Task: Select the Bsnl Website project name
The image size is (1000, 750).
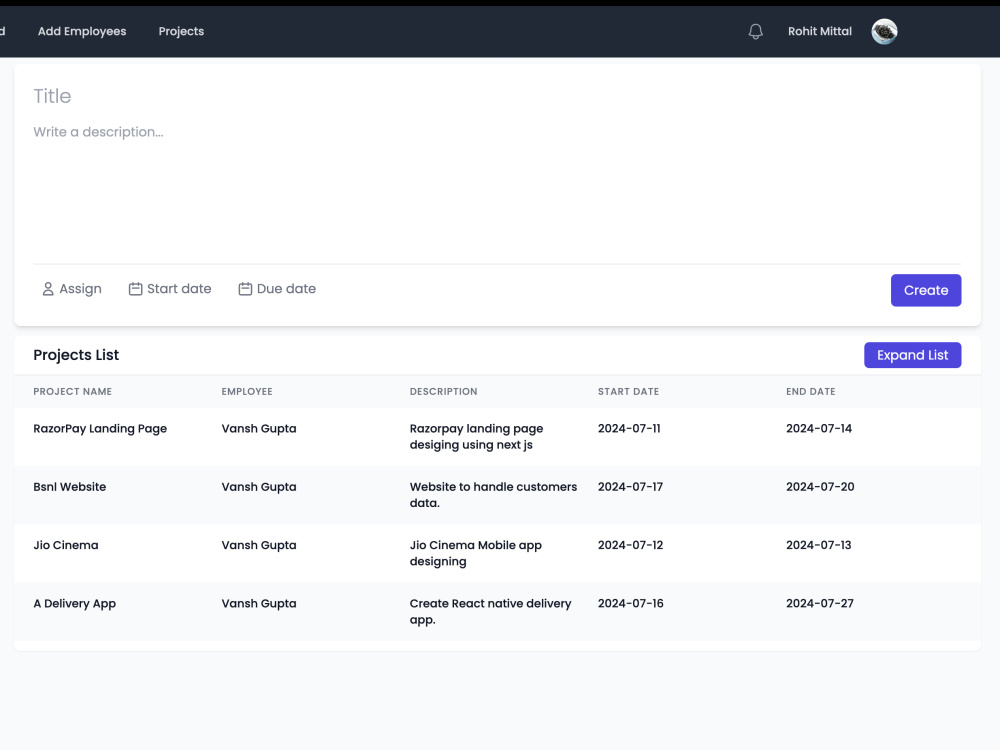Action: tap(70, 487)
